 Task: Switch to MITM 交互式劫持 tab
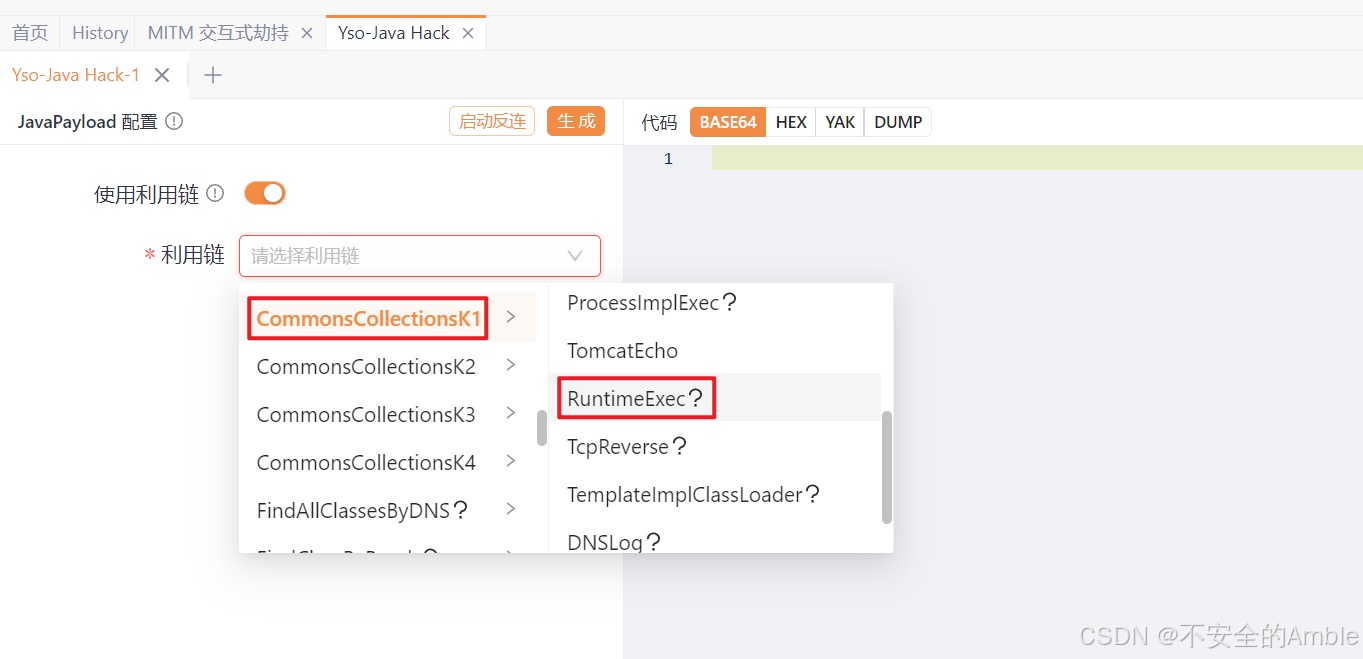tap(218, 33)
